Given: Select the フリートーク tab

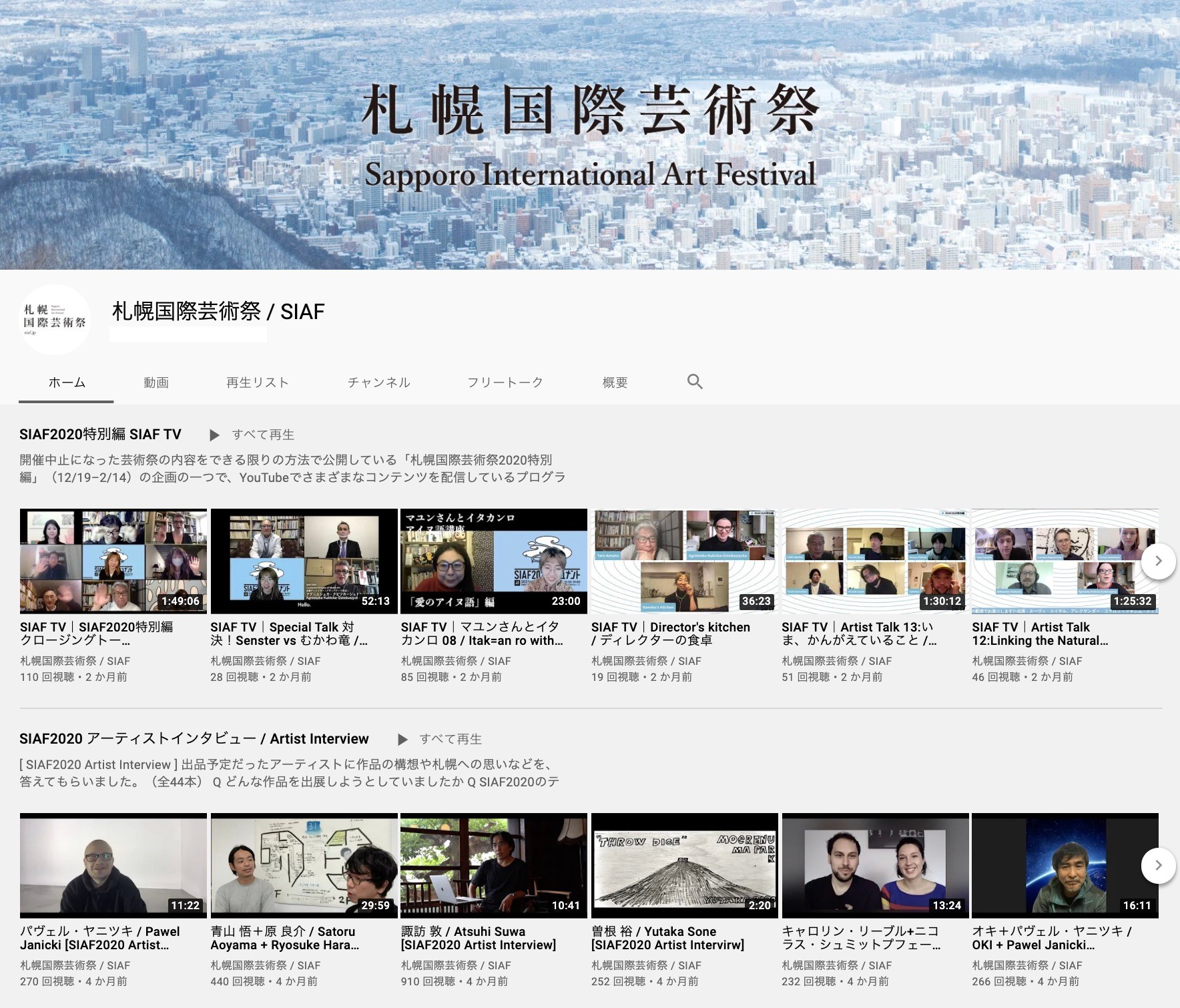Looking at the screenshot, I should click(x=505, y=383).
